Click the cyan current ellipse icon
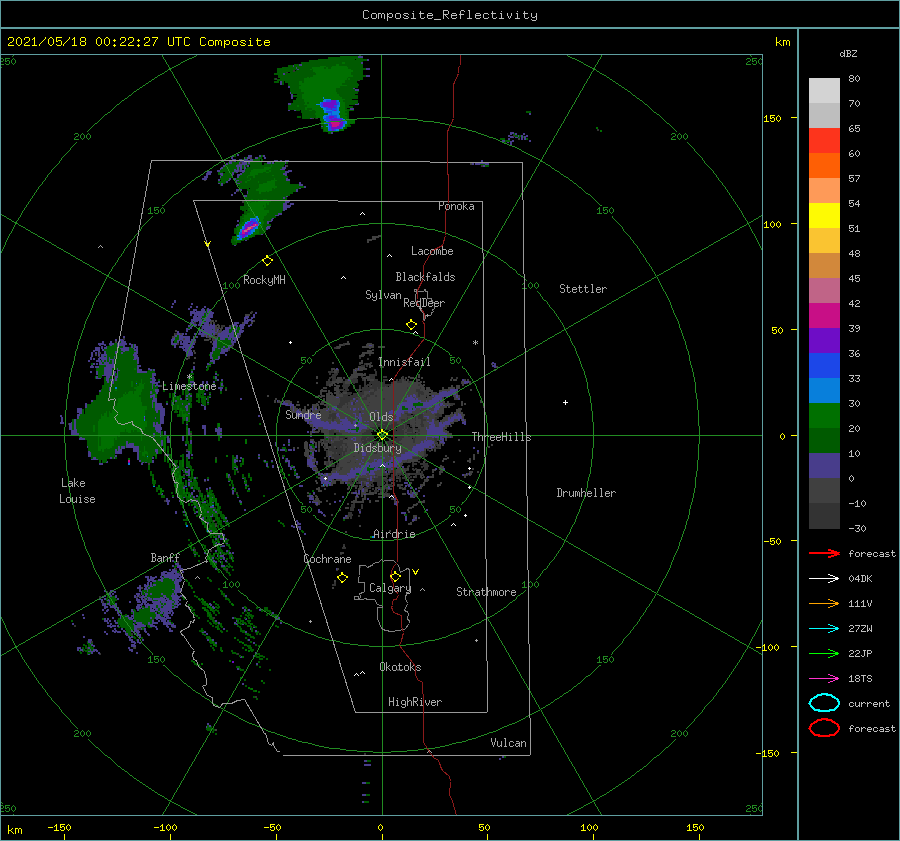 point(824,703)
